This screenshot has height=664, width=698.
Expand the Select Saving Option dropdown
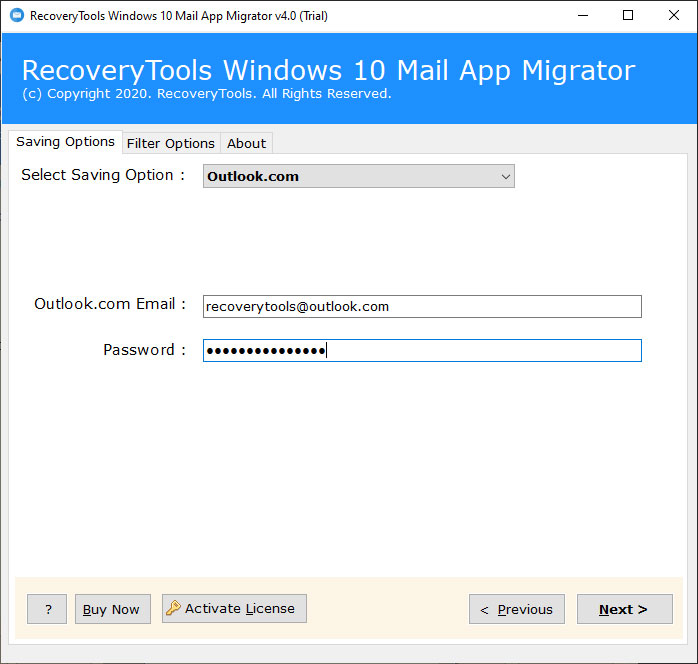(359, 176)
